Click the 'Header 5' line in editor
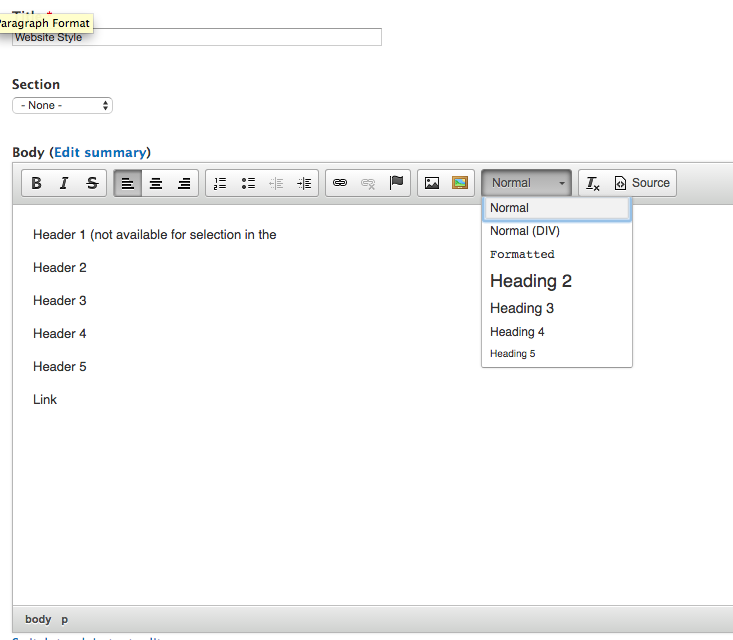Image resolution: width=733 pixels, height=640 pixels. (60, 367)
